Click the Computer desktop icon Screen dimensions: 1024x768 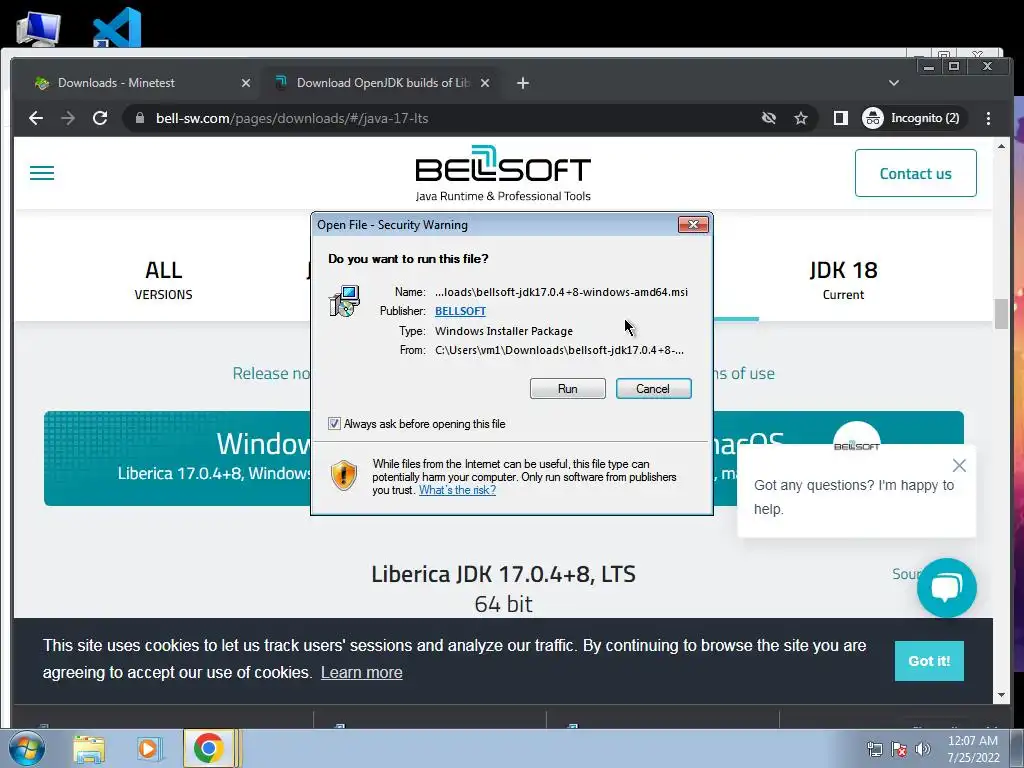[39, 27]
